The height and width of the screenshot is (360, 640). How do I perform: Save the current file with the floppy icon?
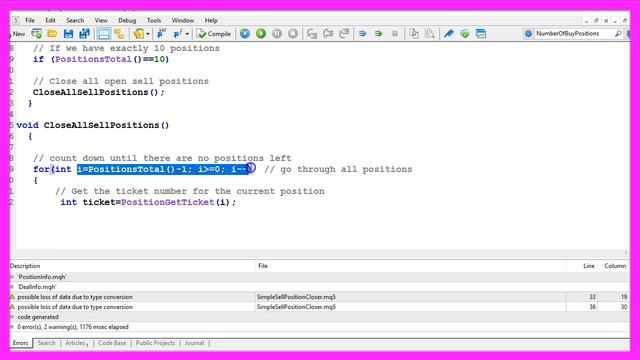coord(69,34)
